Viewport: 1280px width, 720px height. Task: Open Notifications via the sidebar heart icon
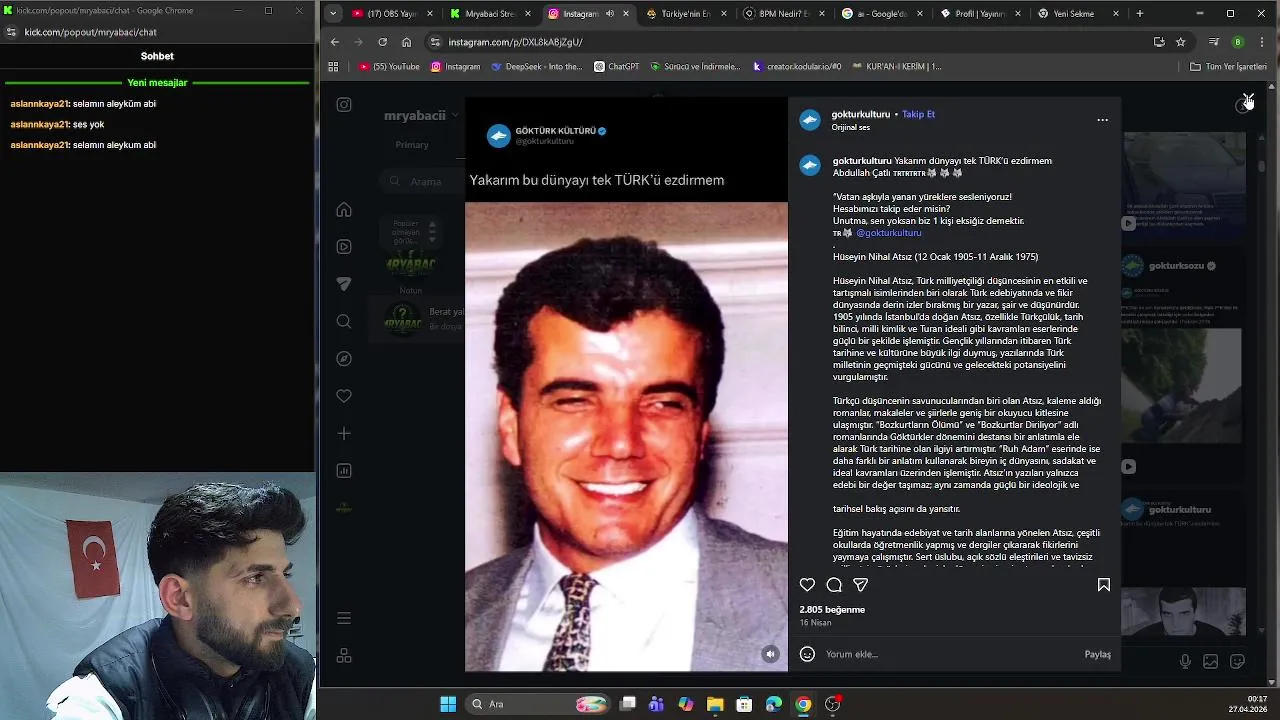pyautogui.click(x=344, y=396)
